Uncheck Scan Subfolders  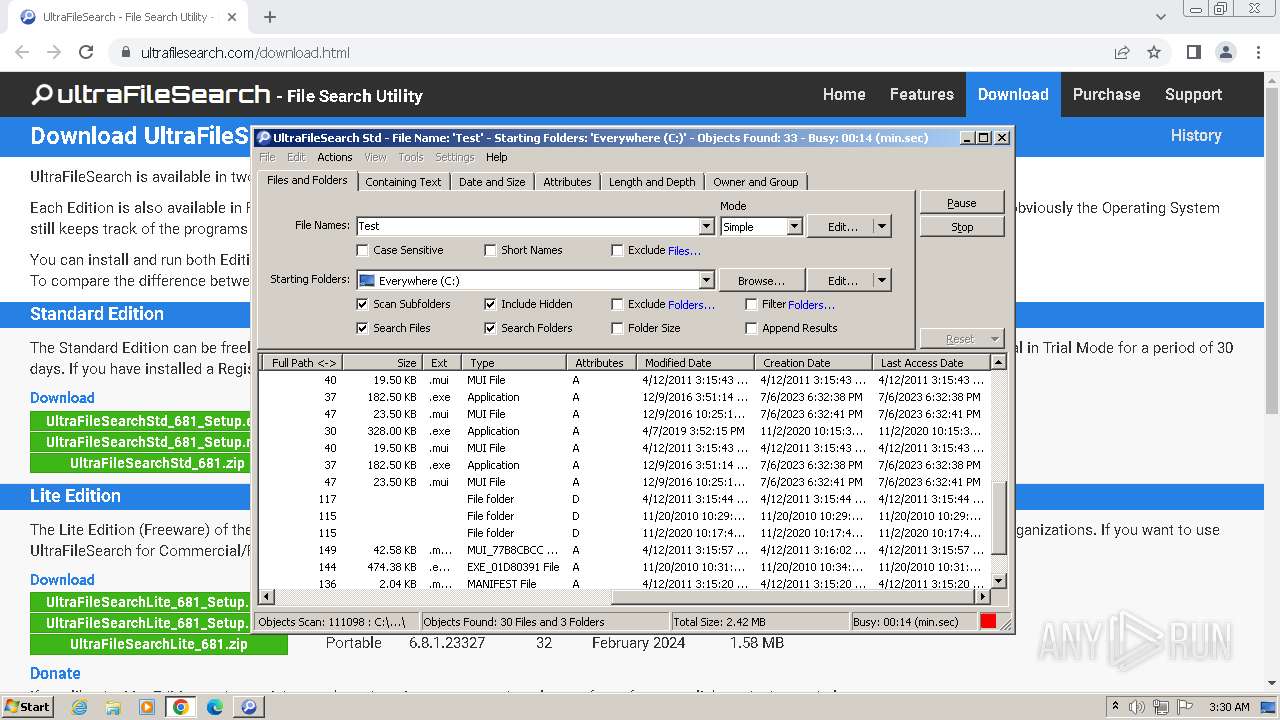pos(363,304)
